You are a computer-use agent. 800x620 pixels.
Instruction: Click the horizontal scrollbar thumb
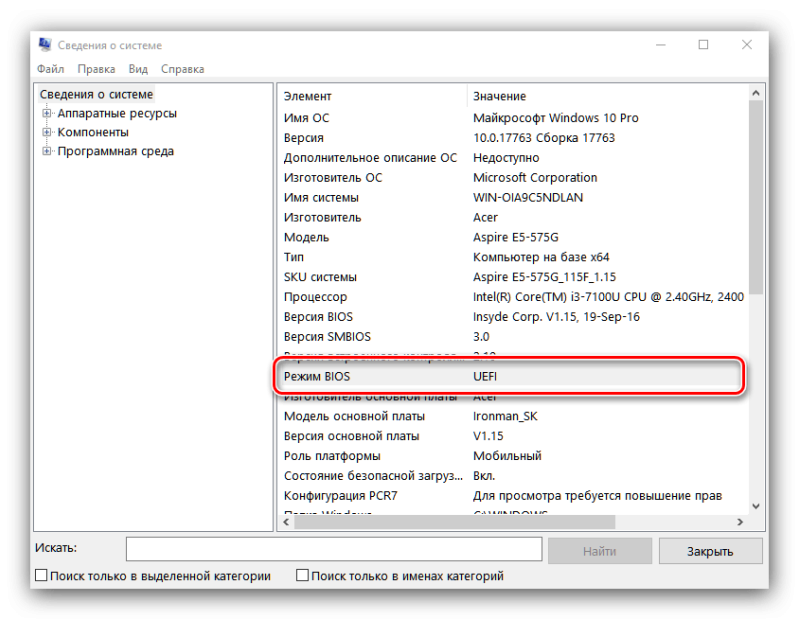coord(455,522)
